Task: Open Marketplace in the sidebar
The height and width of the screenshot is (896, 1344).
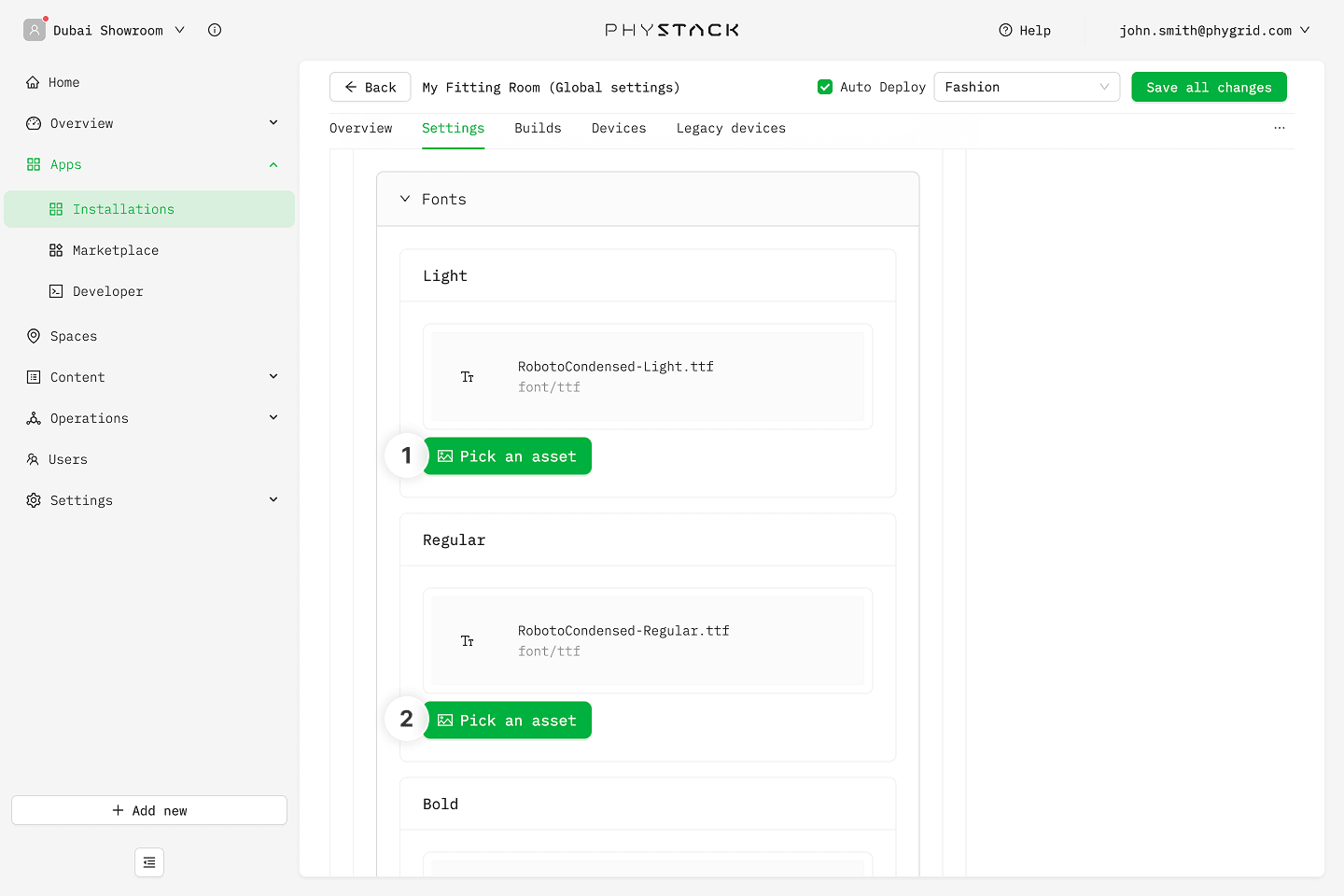Action: click(149, 250)
